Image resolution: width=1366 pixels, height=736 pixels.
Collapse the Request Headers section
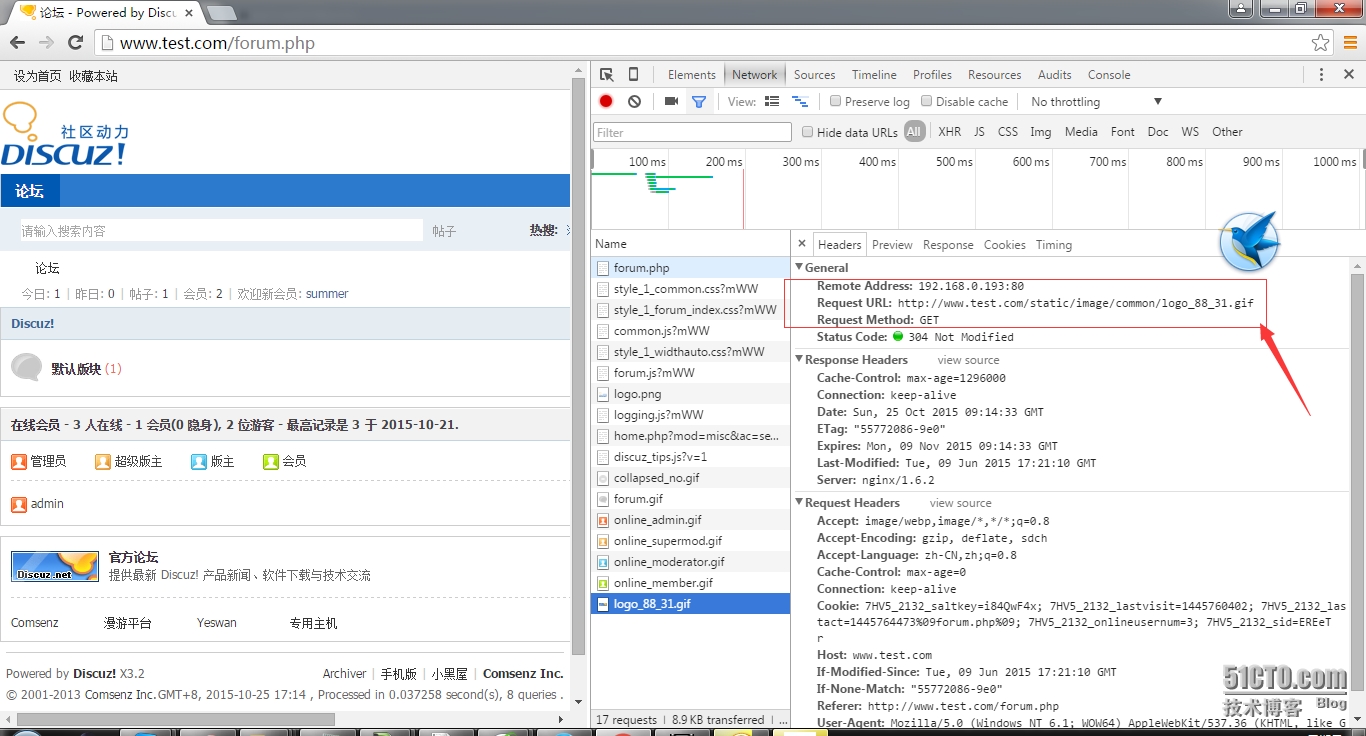pyautogui.click(x=799, y=503)
